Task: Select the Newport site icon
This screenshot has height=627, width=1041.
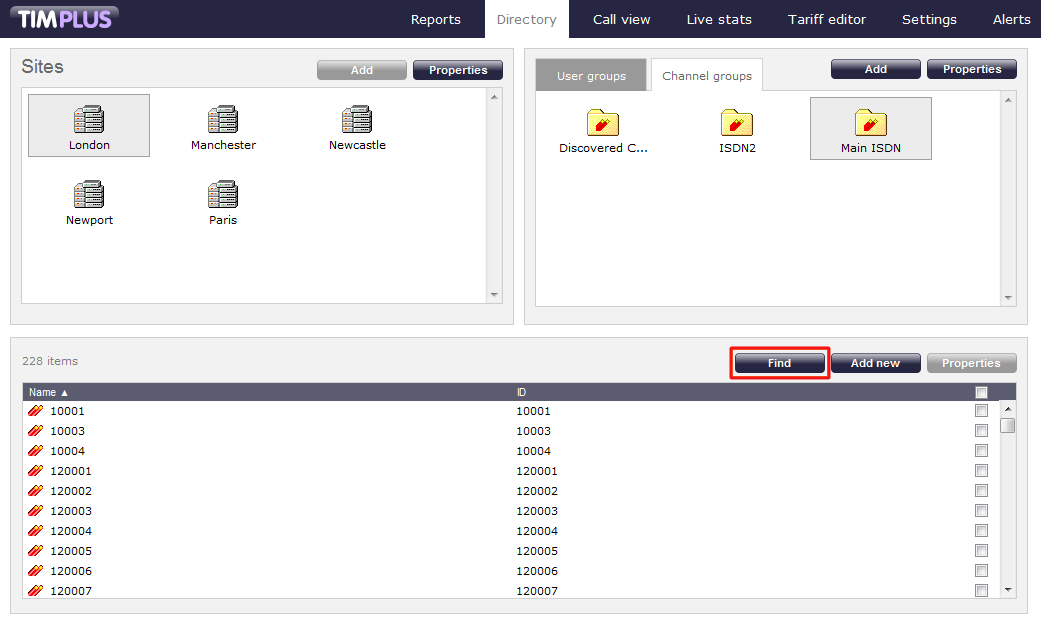Action: click(89, 195)
